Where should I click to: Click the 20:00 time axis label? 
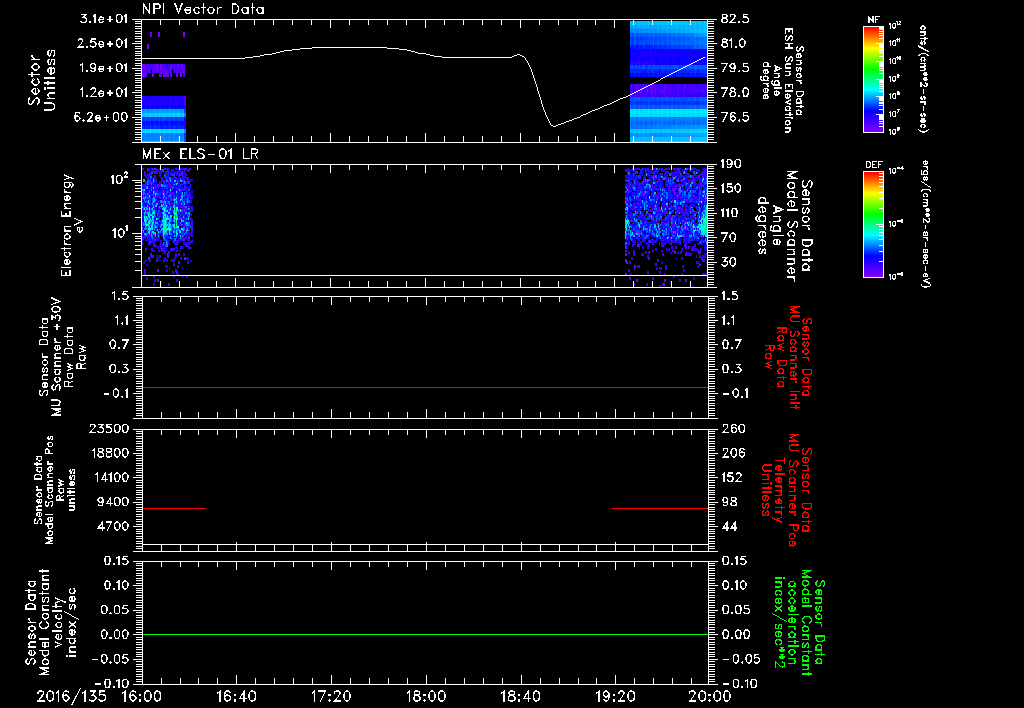pyautogui.click(x=710, y=696)
